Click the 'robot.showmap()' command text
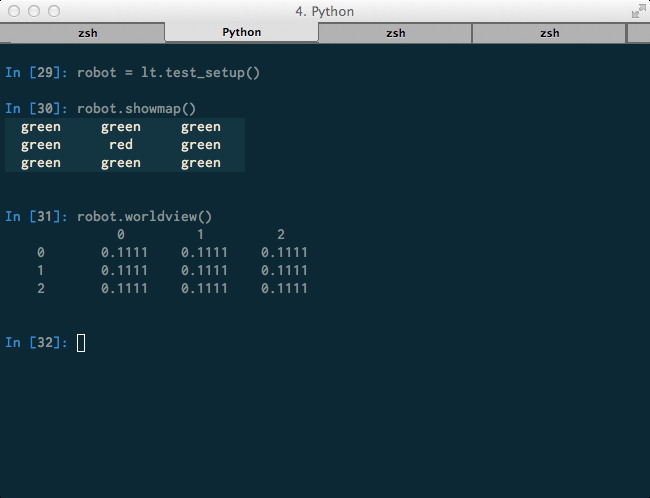This screenshot has height=498, width=650. point(136,109)
